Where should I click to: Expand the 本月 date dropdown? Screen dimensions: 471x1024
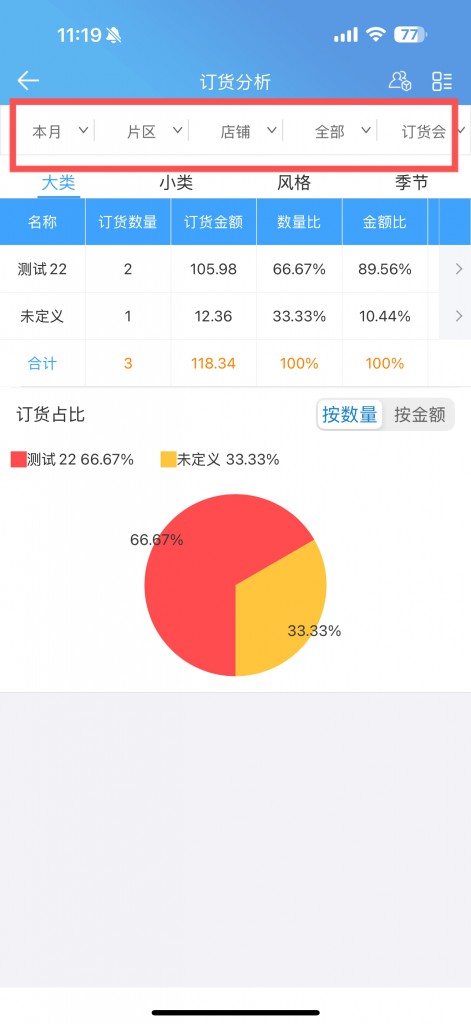tap(59, 131)
